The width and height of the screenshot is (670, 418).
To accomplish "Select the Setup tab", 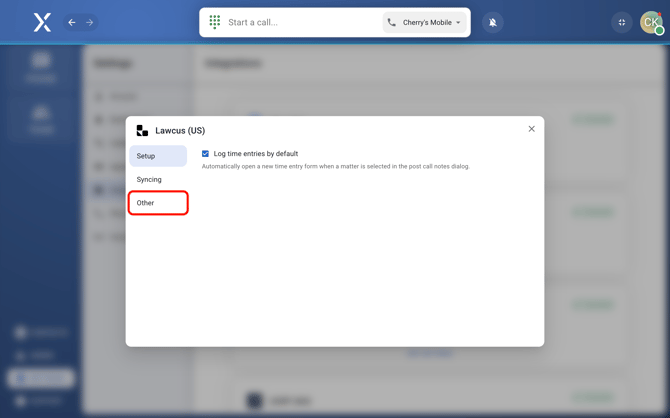I will tap(146, 156).
